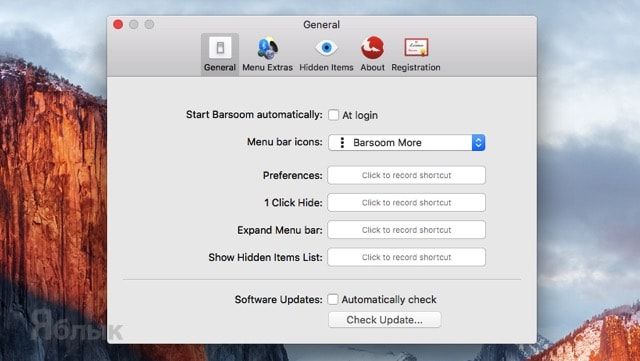The image size is (640, 361).
Task: Open the Menu Extras globe icon
Action: (267, 48)
